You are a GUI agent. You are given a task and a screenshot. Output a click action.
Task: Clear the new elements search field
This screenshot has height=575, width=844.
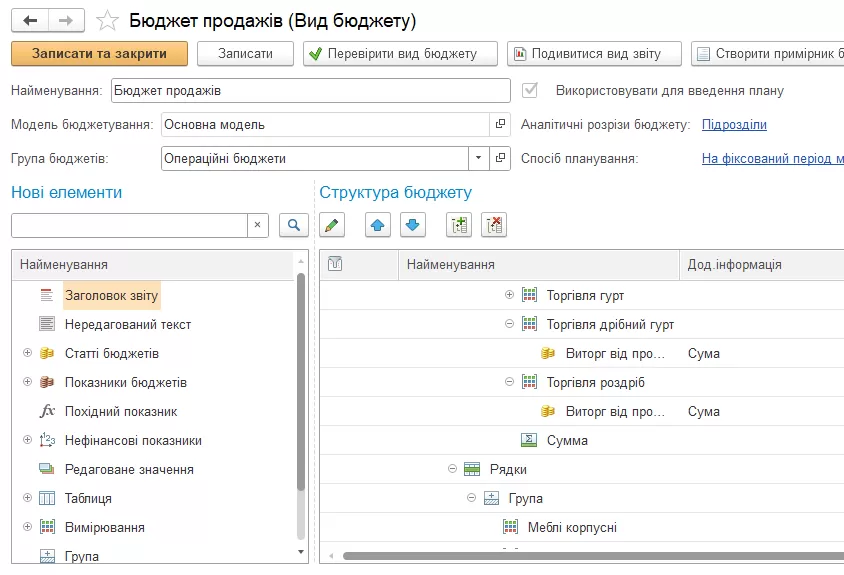tap(257, 225)
